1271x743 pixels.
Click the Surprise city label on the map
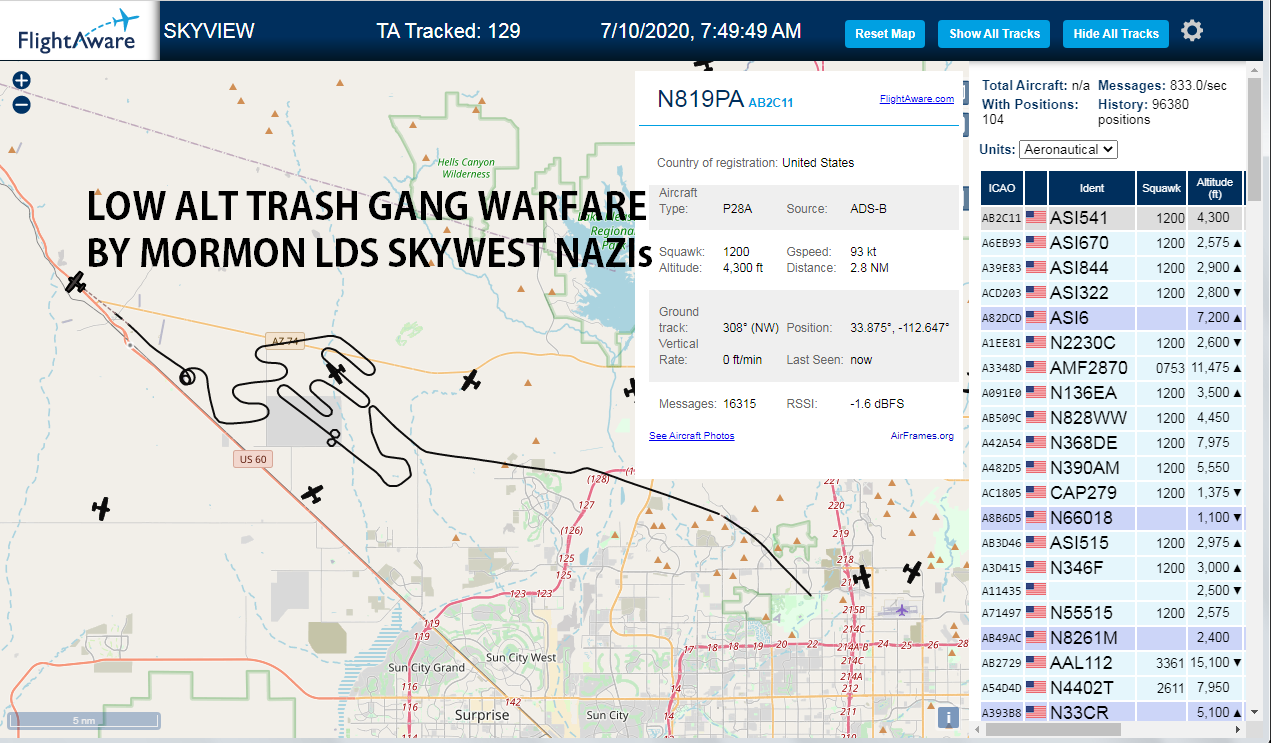pos(482,715)
